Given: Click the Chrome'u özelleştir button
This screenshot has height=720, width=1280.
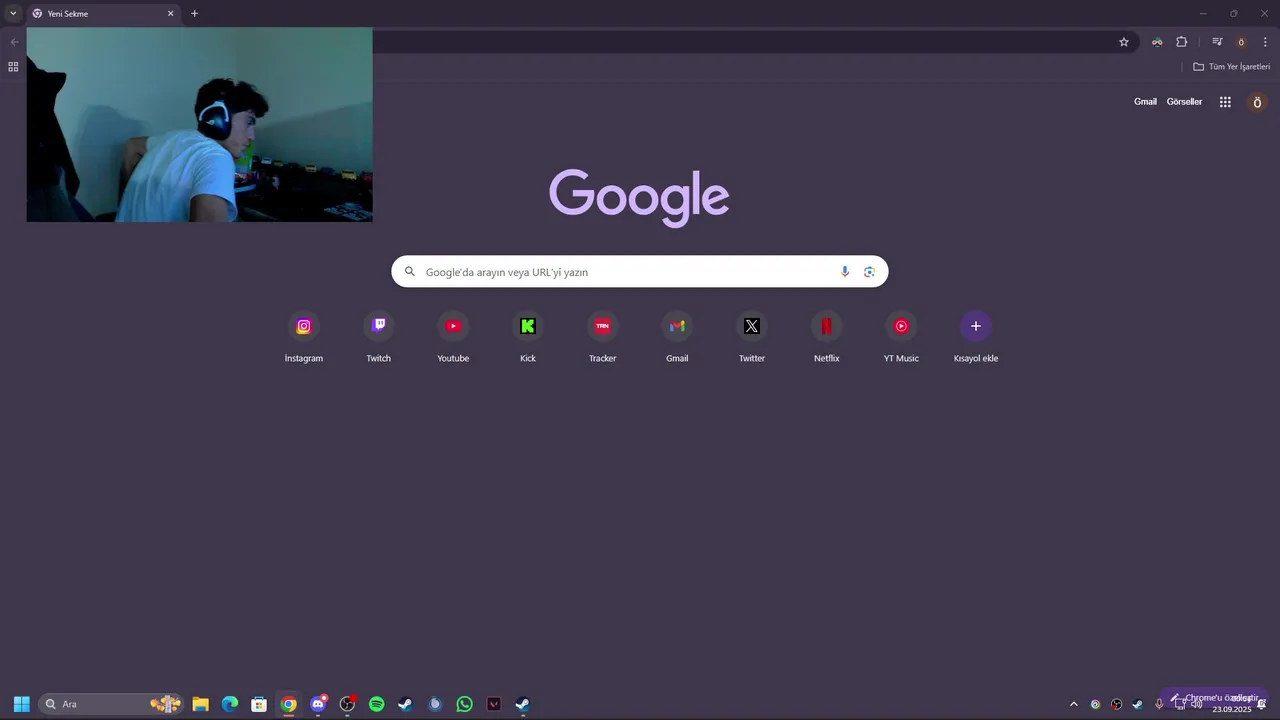Looking at the screenshot, I should point(1214,698).
